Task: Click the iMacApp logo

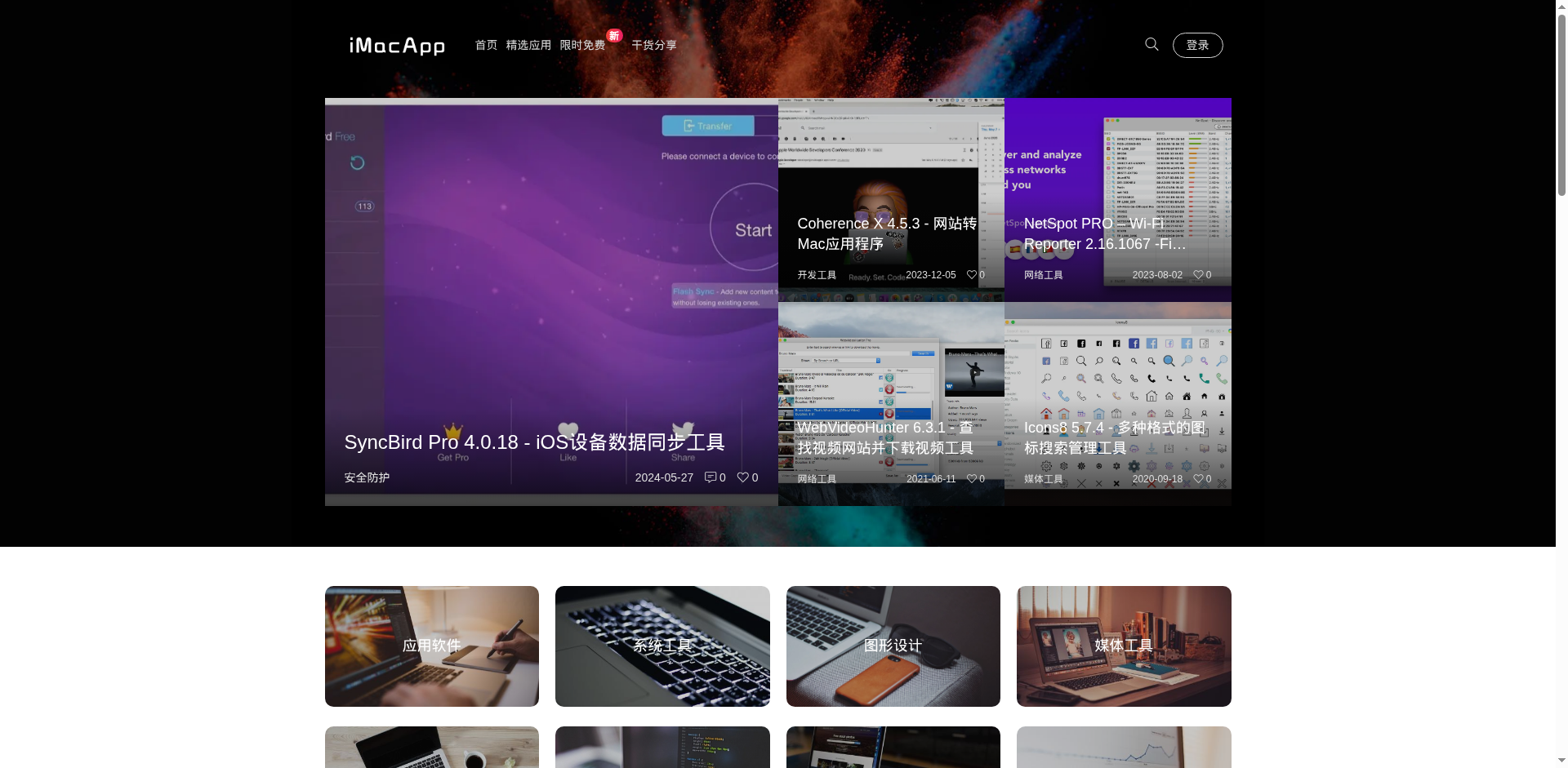Action: 397,46
